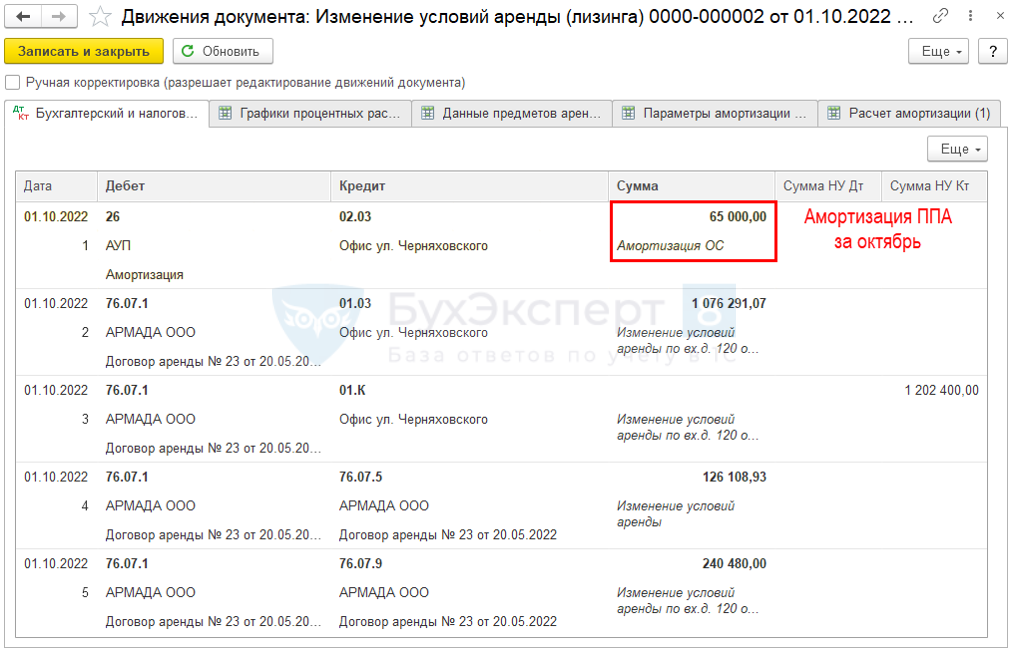Open the three-dot options menu in title bar
Image resolution: width=1010 pixels, height=651 pixels.
click(970, 15)
